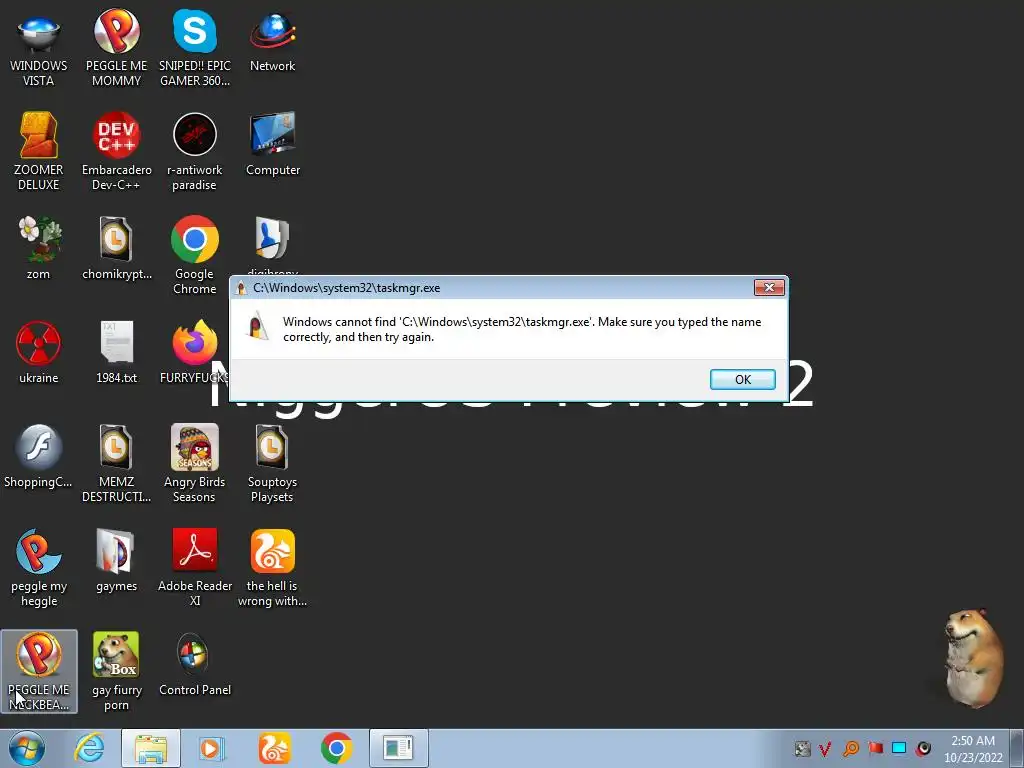Select the zom flower icon
Image resolution: width=1024 pixels, height=768 pixels.
(x=39, y=248)
